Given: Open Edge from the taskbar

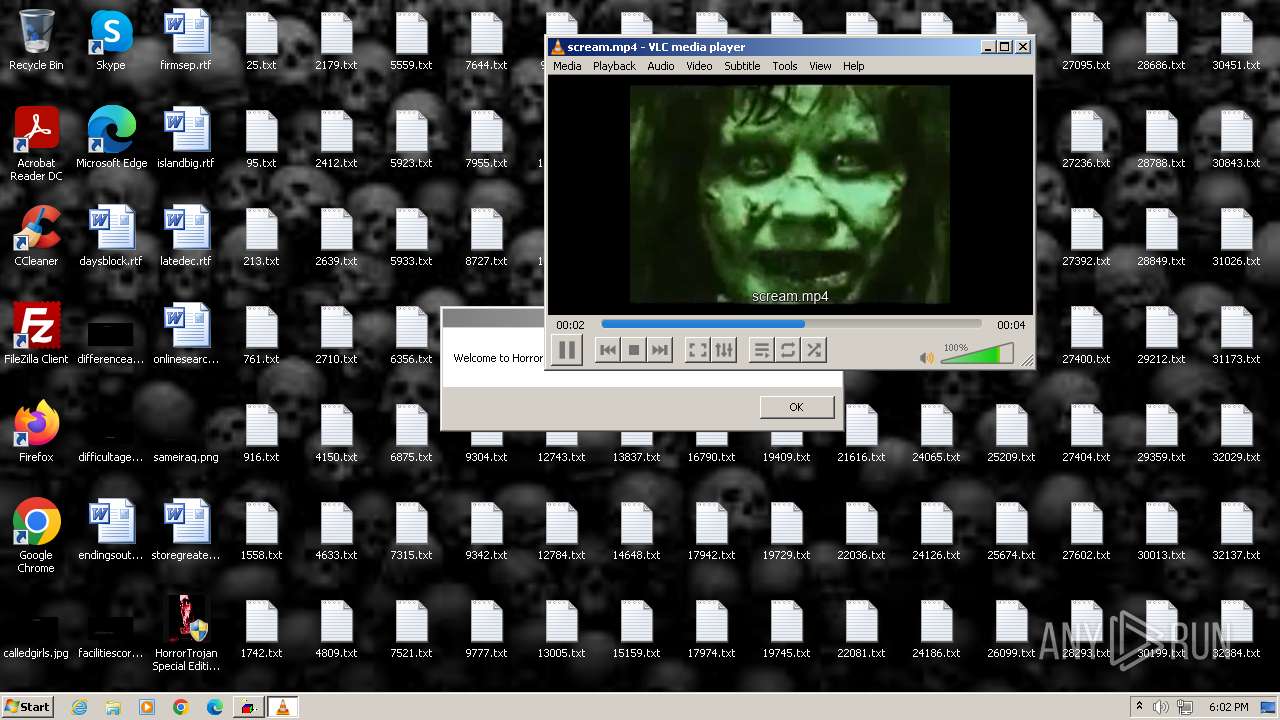Looking at the screenshot, I should pyautogui.click(x=215, y=707).
